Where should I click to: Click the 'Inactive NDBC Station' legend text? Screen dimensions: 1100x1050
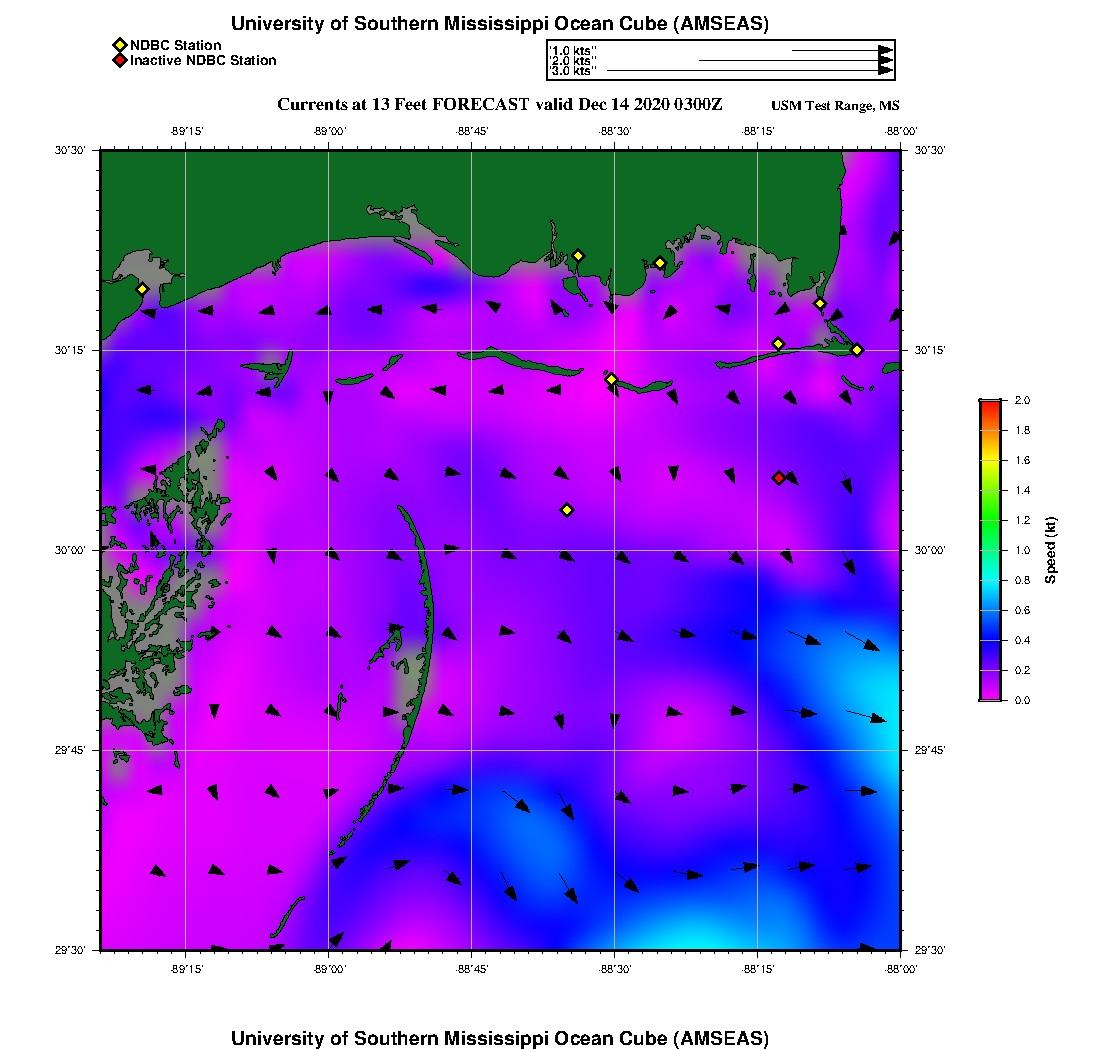tap(203, 60)
